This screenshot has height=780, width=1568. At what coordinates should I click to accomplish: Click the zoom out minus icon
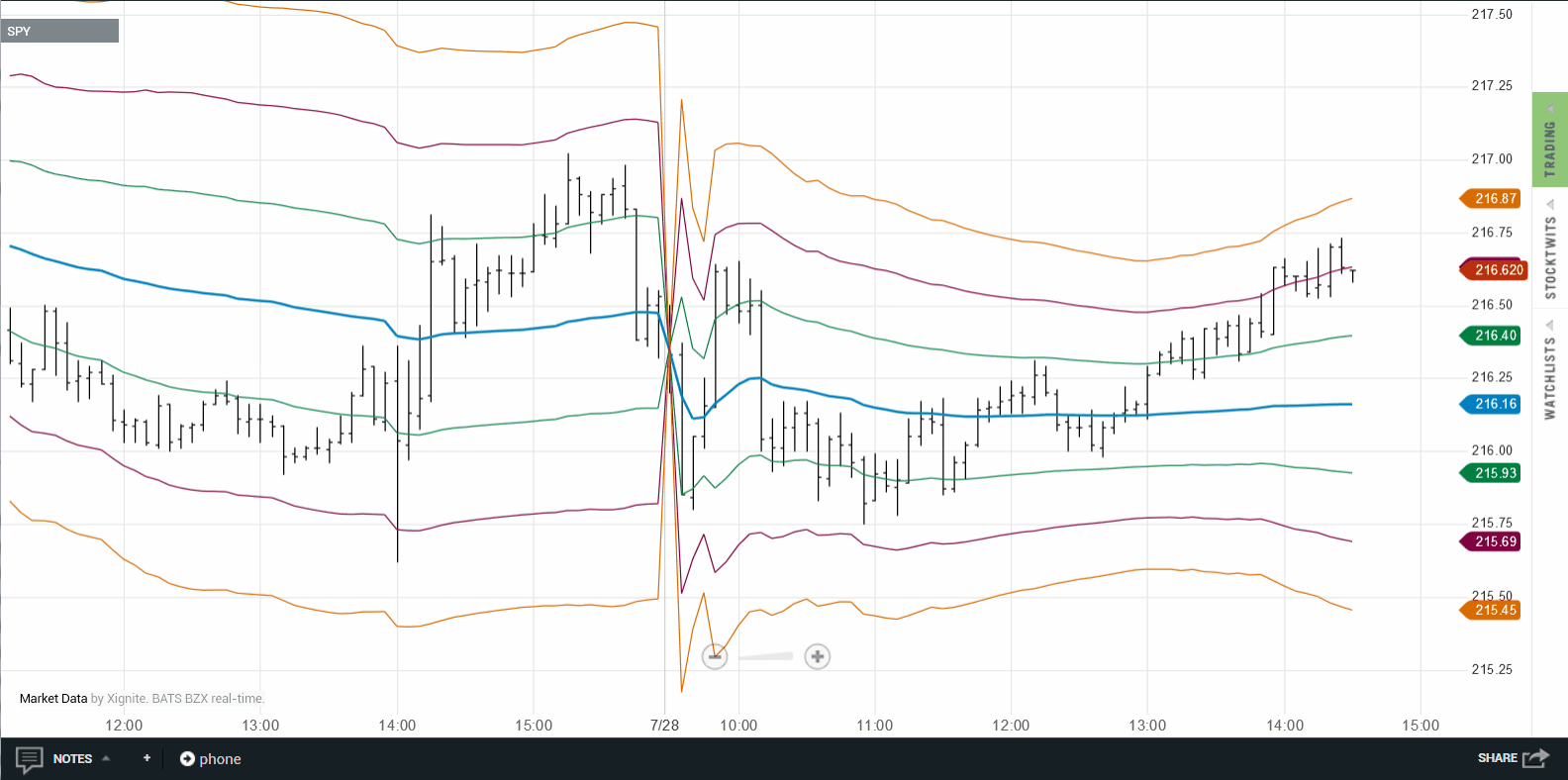pyautogui.click(x=715, y=656)
